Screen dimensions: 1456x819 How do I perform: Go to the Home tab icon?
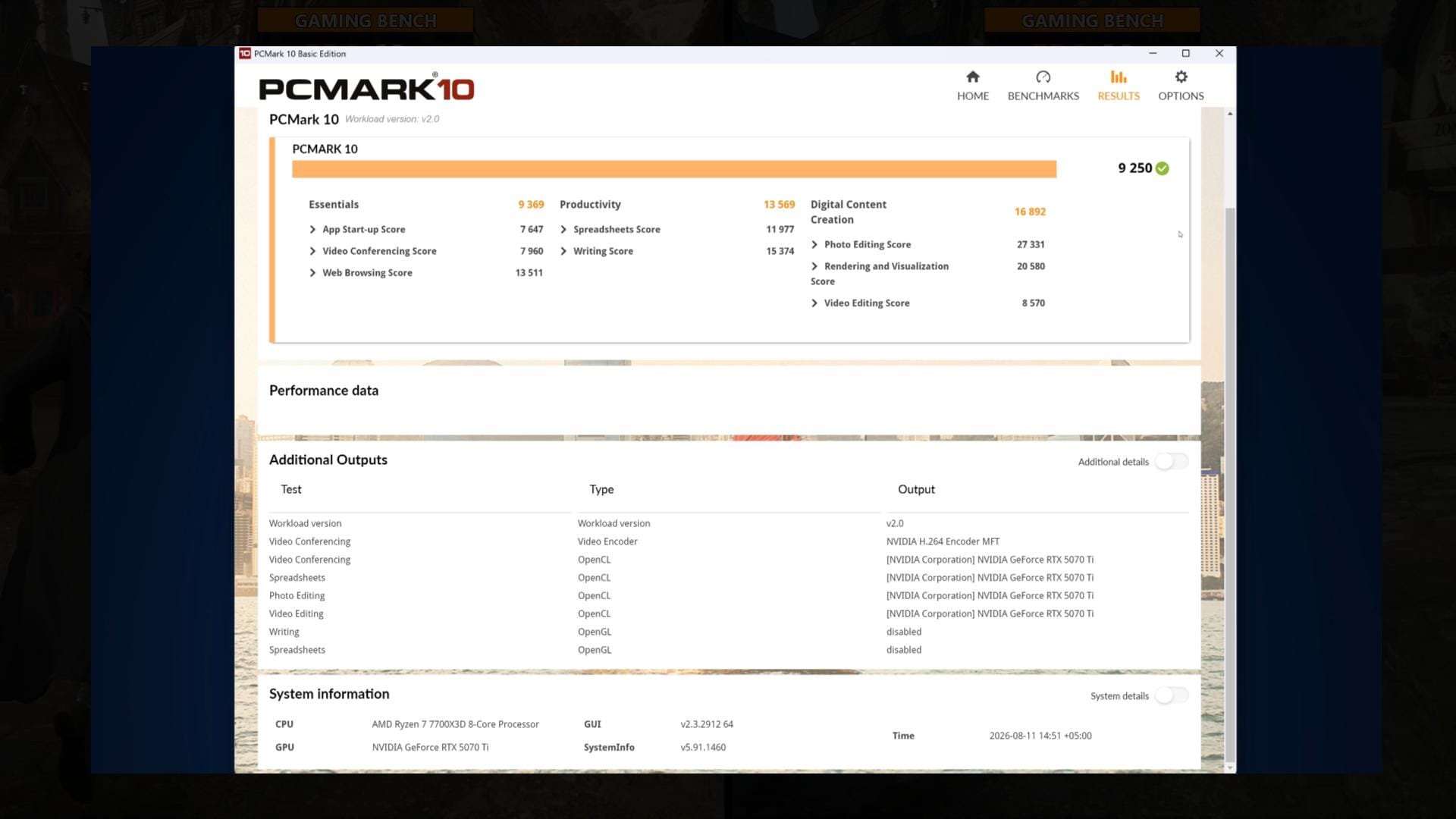973,77
